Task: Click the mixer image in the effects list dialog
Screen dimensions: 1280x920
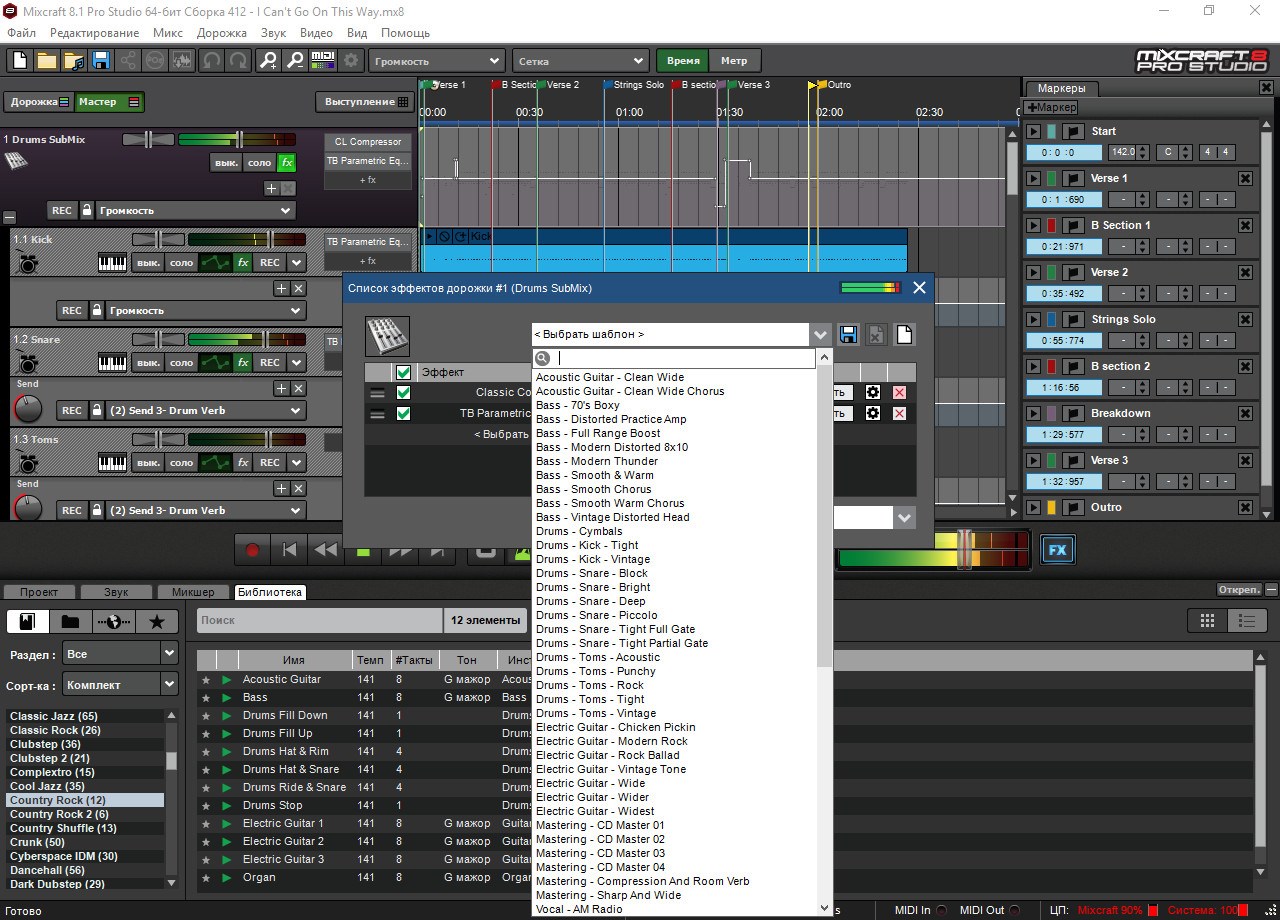Action: coord(386,336)
